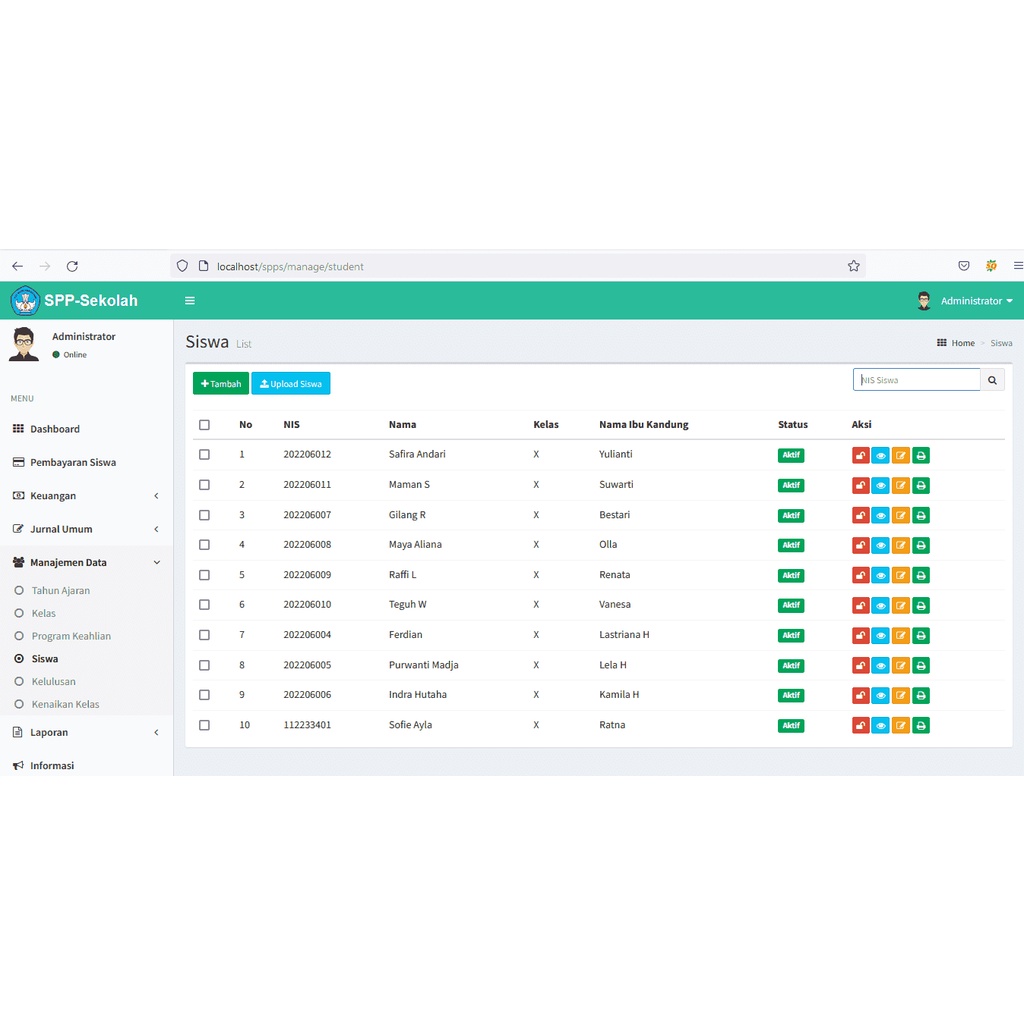Expand the Laporan menu section
Image resolution: width=1024 pixels, height=1024 pixels.
click(x=86, y=733)
